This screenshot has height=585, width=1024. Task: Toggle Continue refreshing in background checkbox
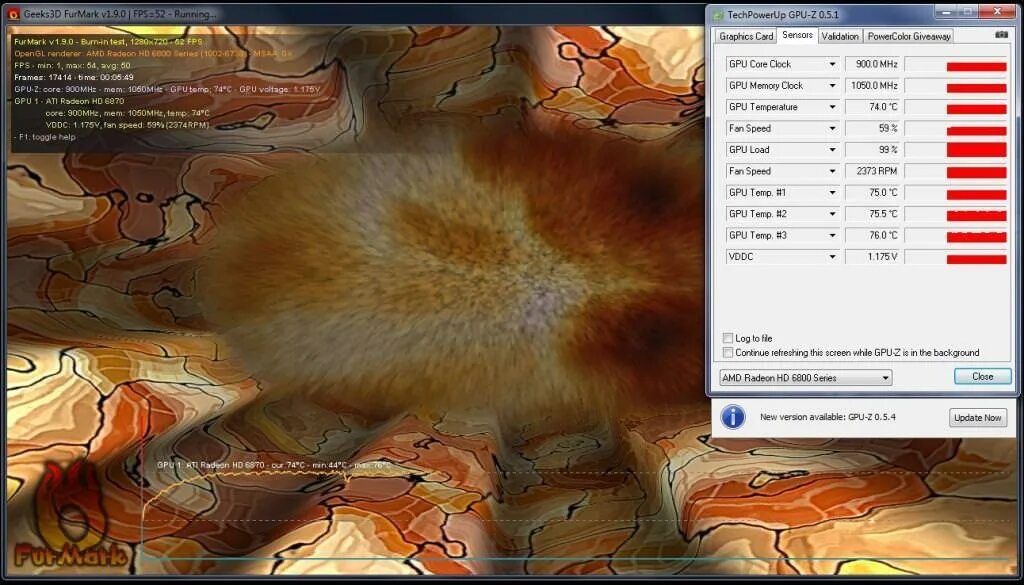click(x=728, y=353)
